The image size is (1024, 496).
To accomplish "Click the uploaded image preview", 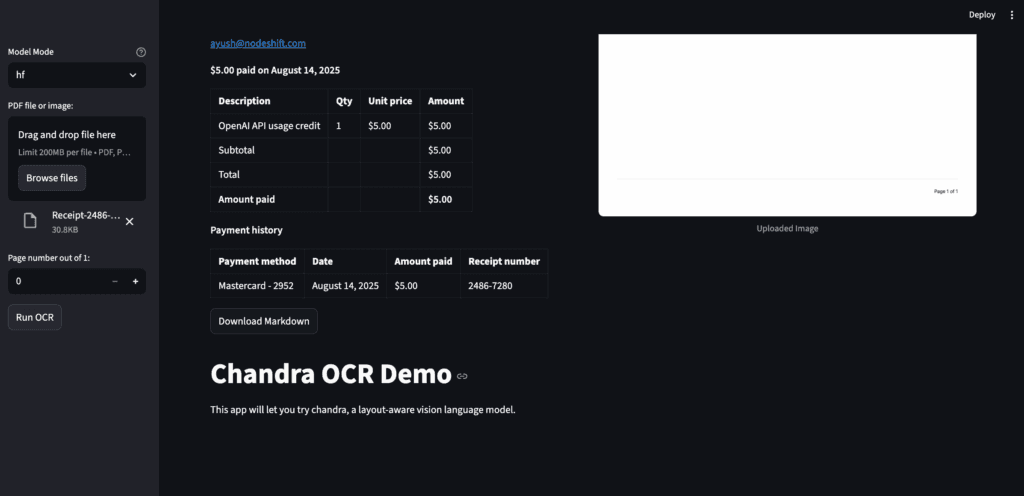I will coord(787,124).
